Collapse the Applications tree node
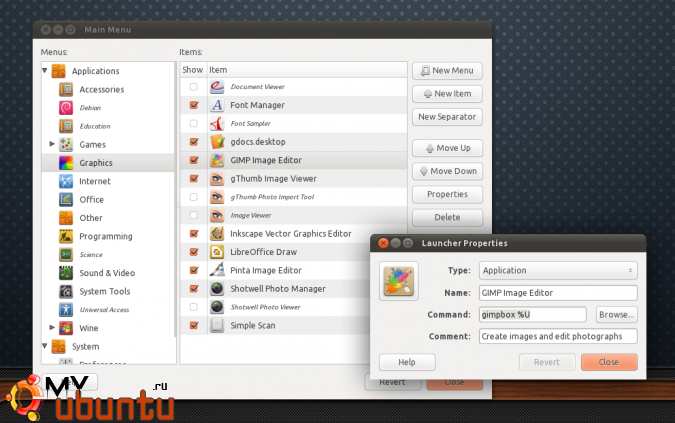 click(x=45, y=71)
